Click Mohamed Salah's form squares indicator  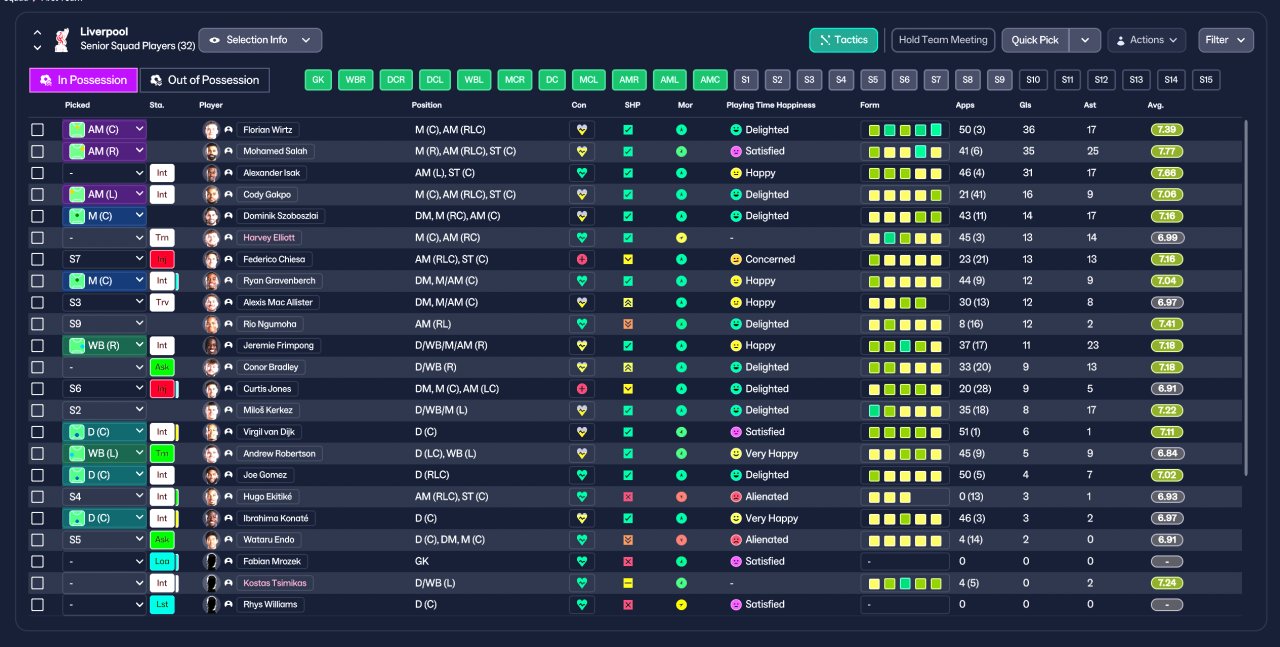click(x=905, y=151)
